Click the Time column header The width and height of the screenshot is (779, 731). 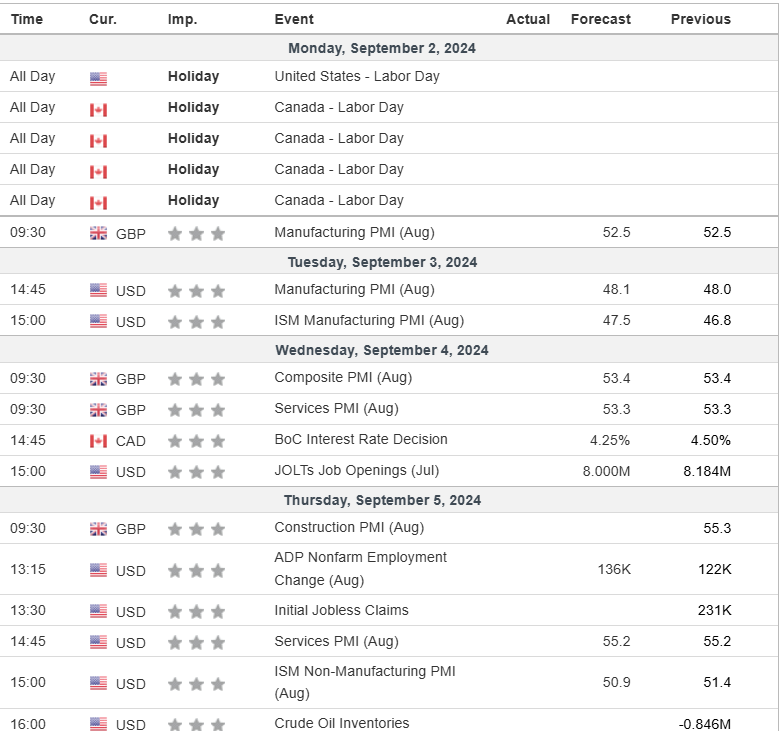pos(27,19)
